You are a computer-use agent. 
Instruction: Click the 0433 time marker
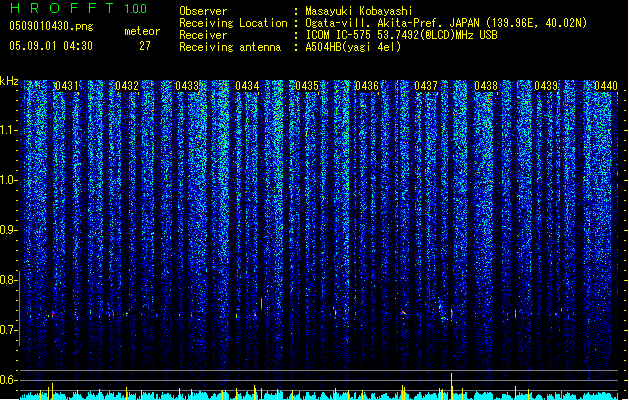point(187,86)
